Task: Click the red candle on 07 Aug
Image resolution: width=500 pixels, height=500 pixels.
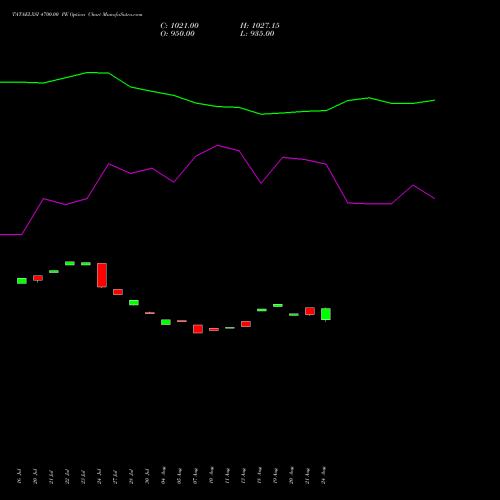Action: click(198, 329)
